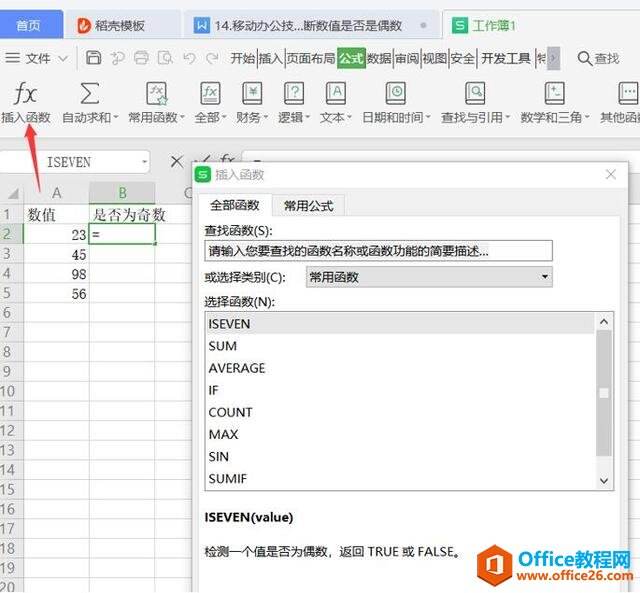The image size is (640, 593).
Task: Click function list scroll up arrow
Action: tap(604, 322)
